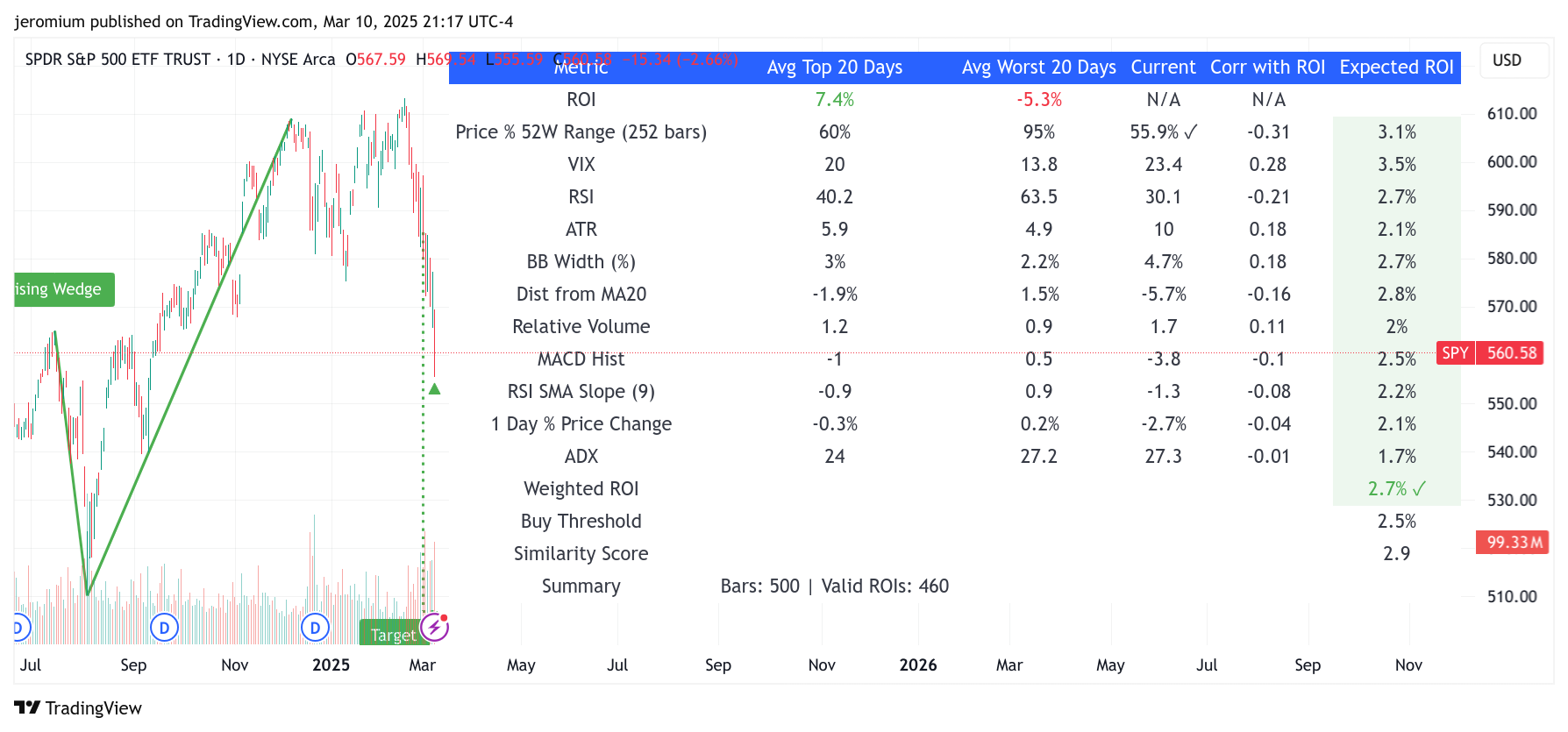Click the Buy Threshold row label
1568x732 pixels.
[x=581, y=522]
